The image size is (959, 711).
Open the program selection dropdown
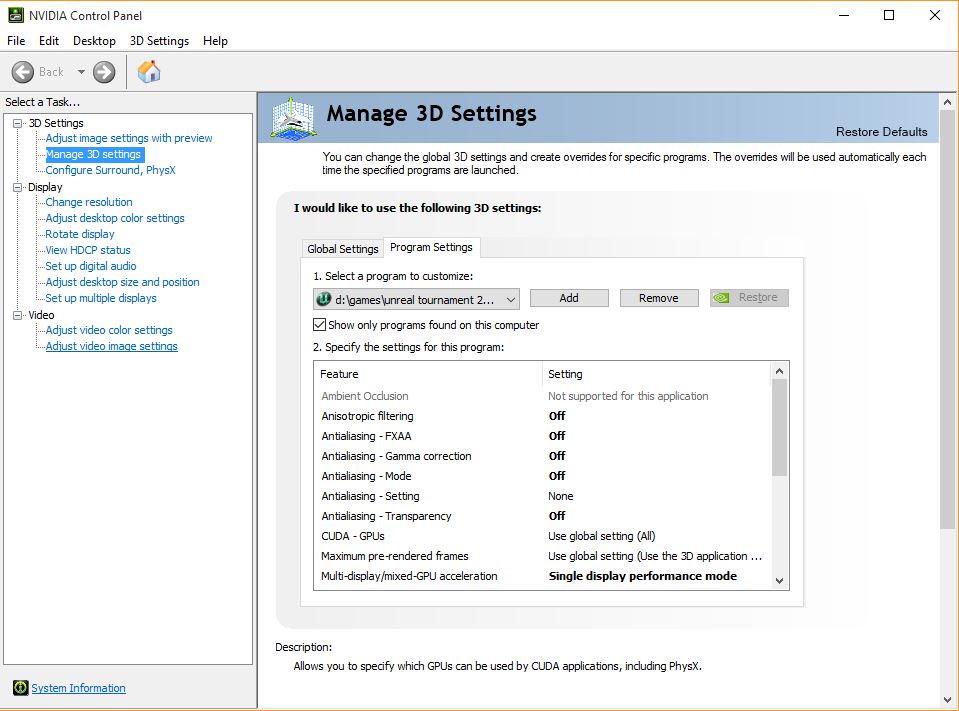click(x=510, y=299)
